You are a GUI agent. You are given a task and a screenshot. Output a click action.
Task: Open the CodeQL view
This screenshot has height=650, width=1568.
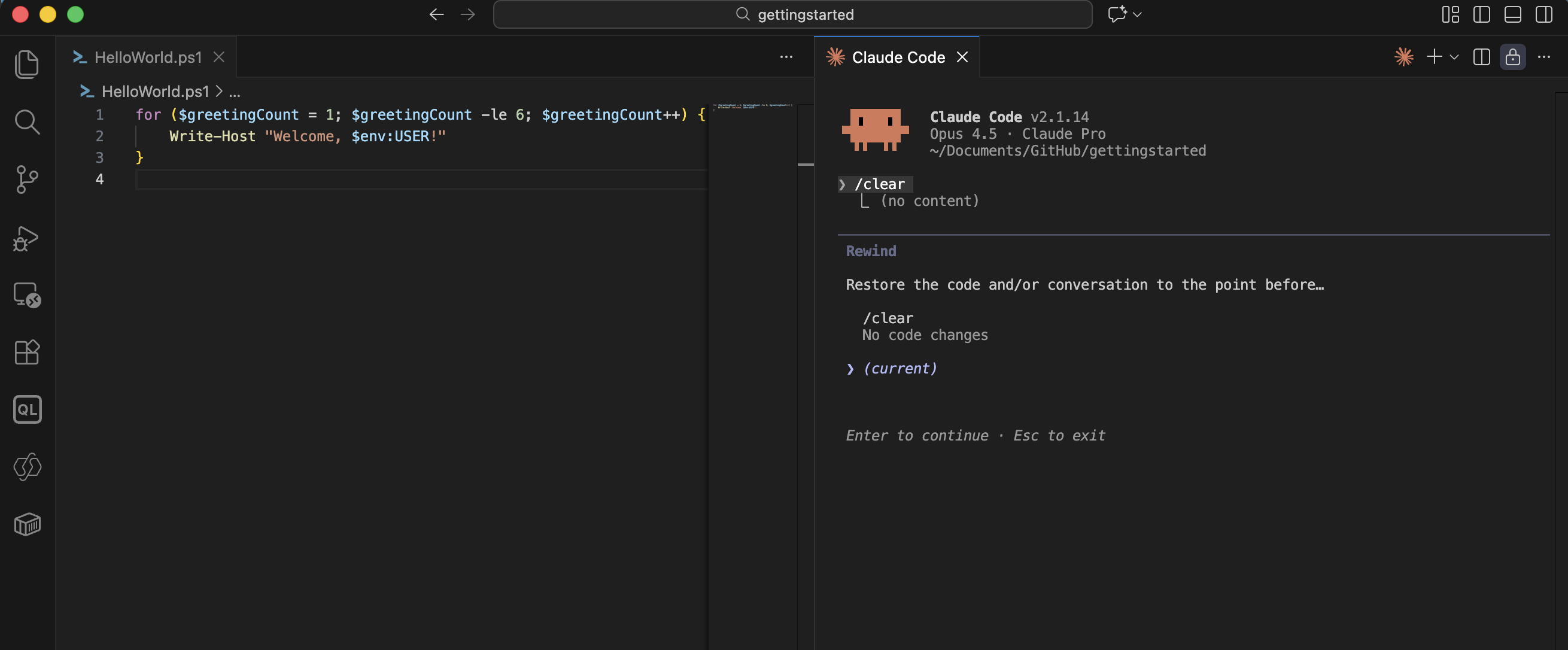tap(27, 409)
